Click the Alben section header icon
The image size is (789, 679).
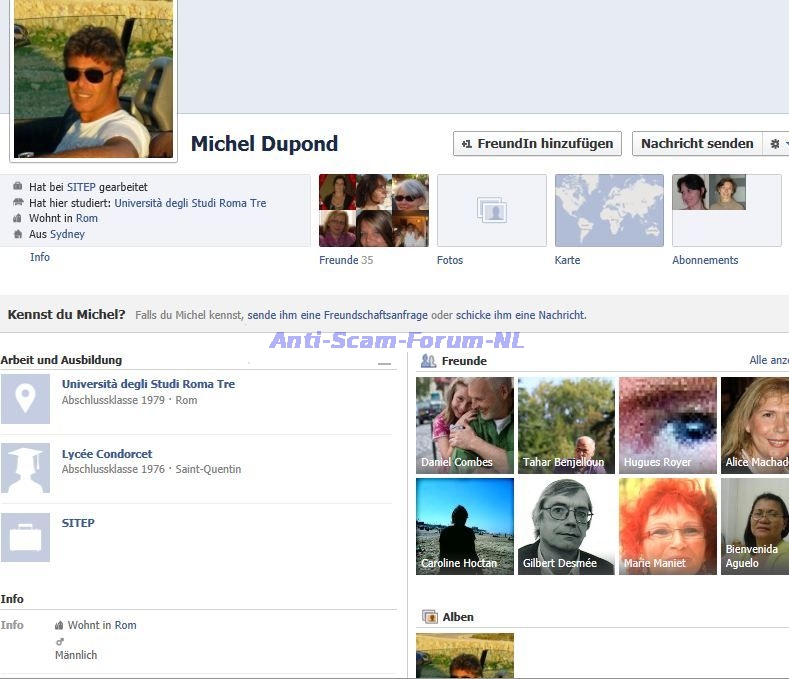coord(429,617)
